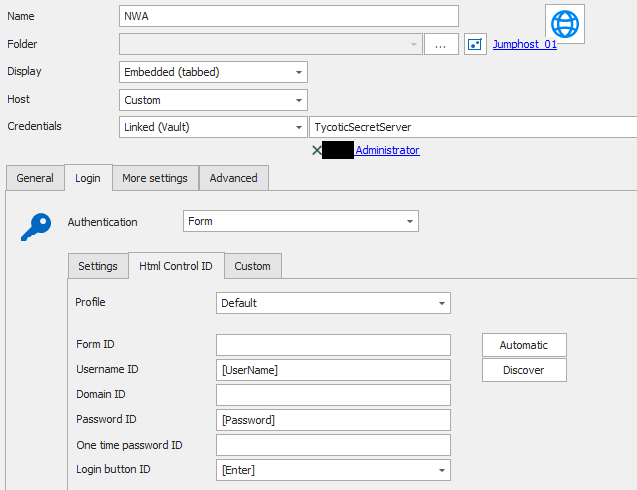Click the TycoticSecretServer vault field
Image resolution: width=637 pixels, height=490 pixels.
(473, 127)
